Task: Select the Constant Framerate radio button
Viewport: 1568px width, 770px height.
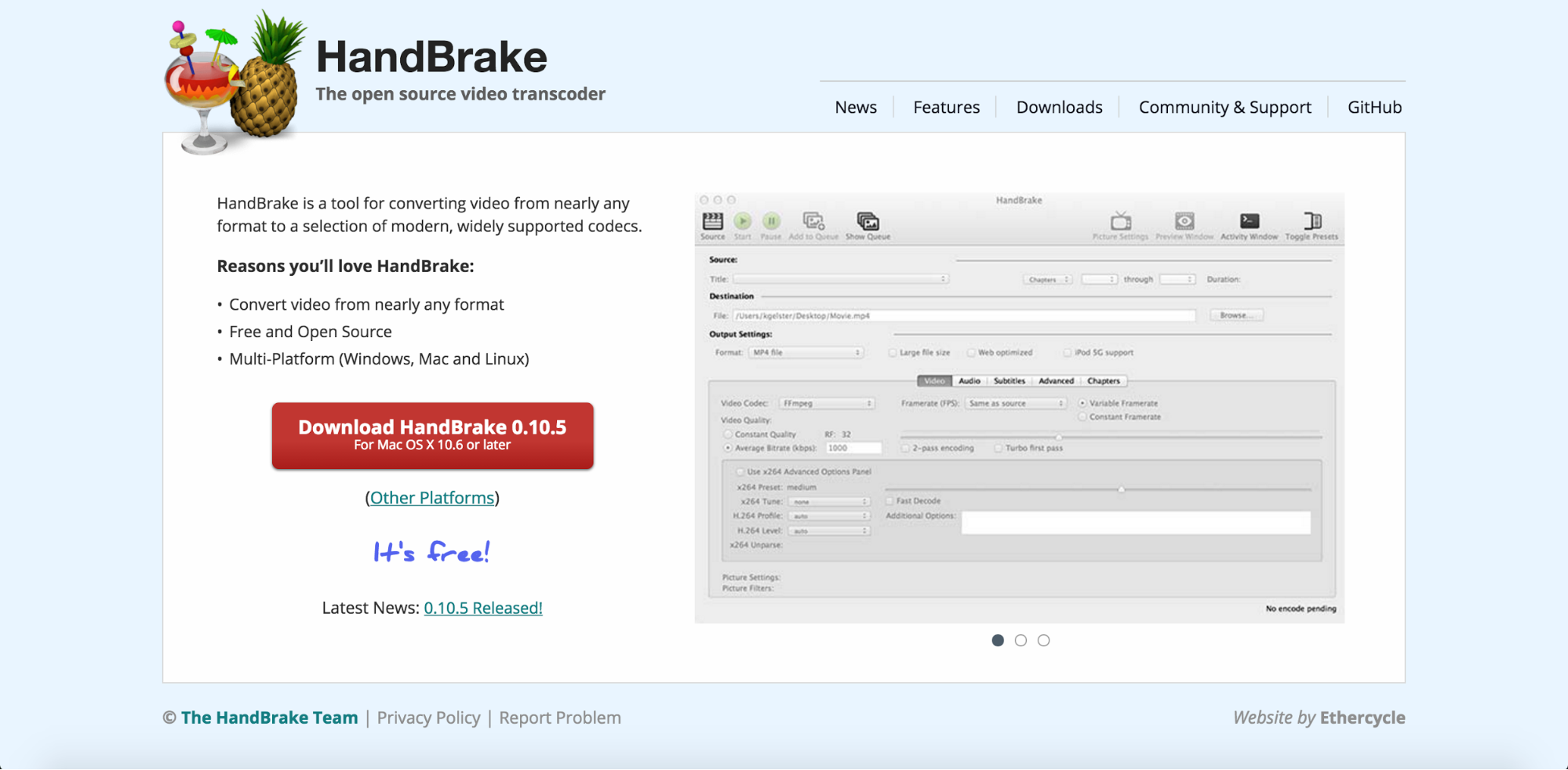Action: pos(1082,417)
